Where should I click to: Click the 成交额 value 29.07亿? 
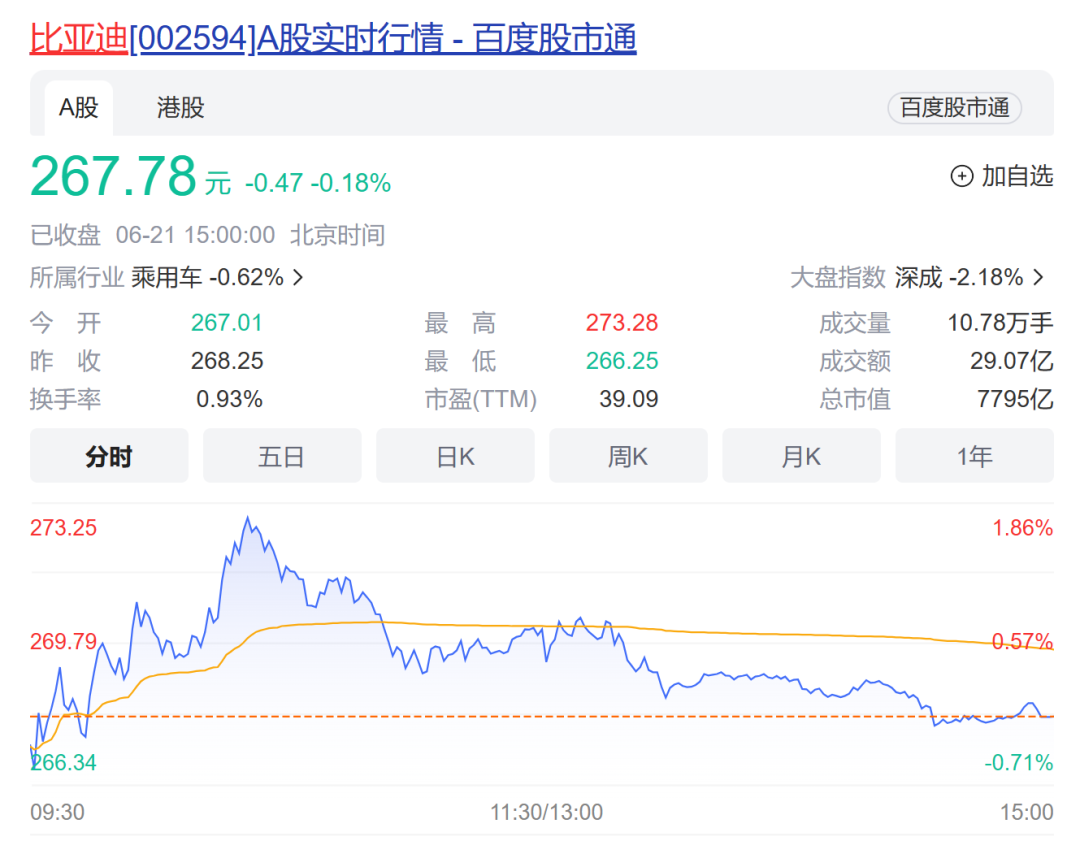click(1012, 361)
